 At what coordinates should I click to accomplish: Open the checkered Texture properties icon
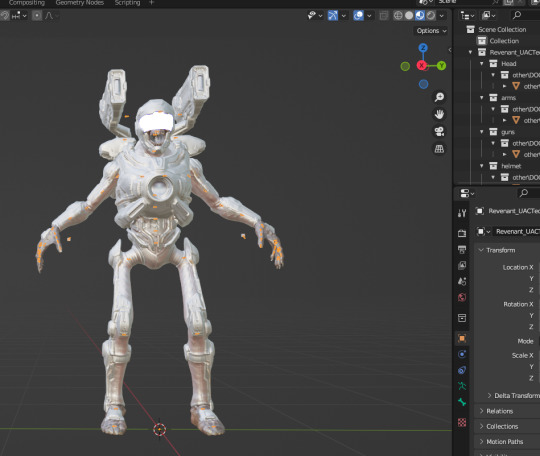coord(462,422)
